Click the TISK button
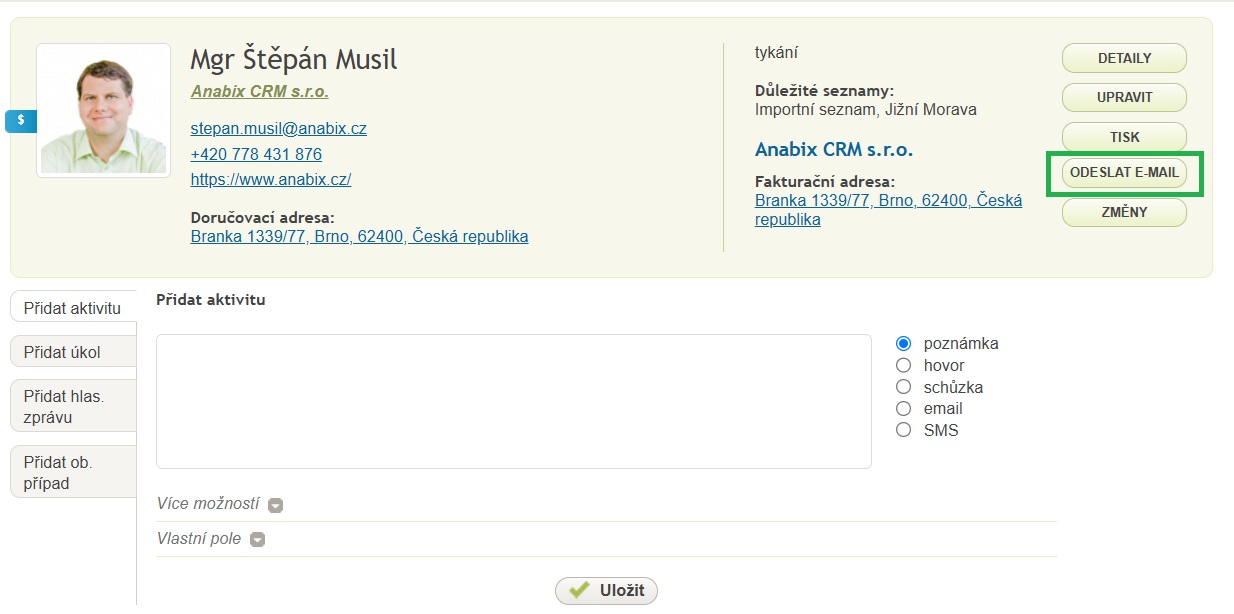The width and height of the screenshot is (1234, 614). [1124, 137]
